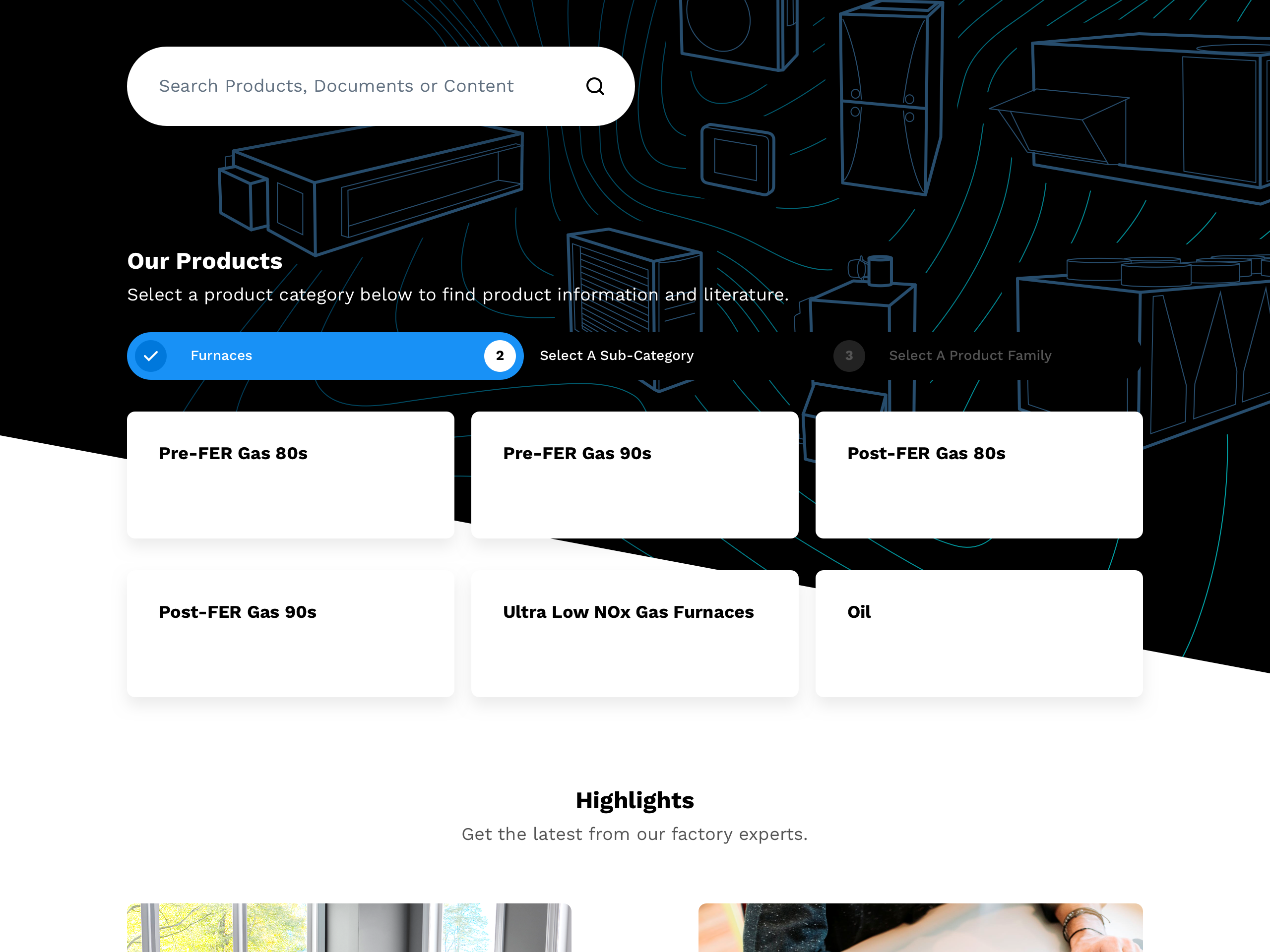Click the 'Get the latest from our factory experts' text
Viewport: 1270px width, 952px height.
[635, 834]
